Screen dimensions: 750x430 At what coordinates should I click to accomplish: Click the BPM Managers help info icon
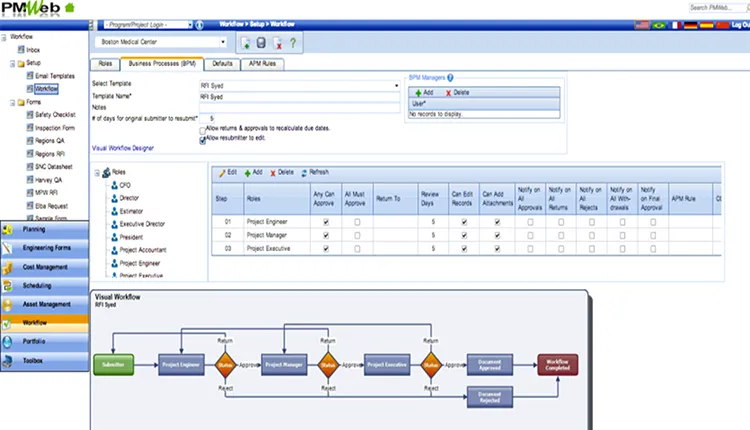tap(451, 77)
